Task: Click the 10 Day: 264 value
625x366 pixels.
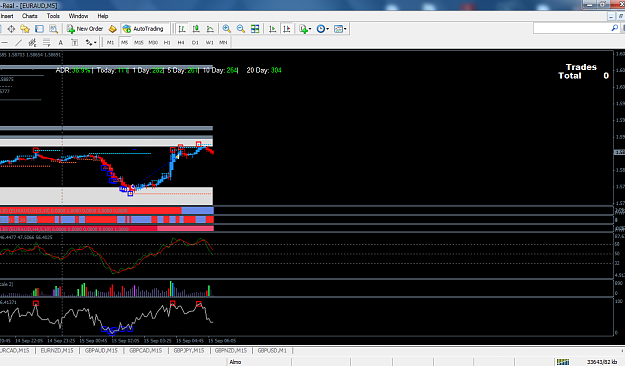Action: tap(220, 70)
